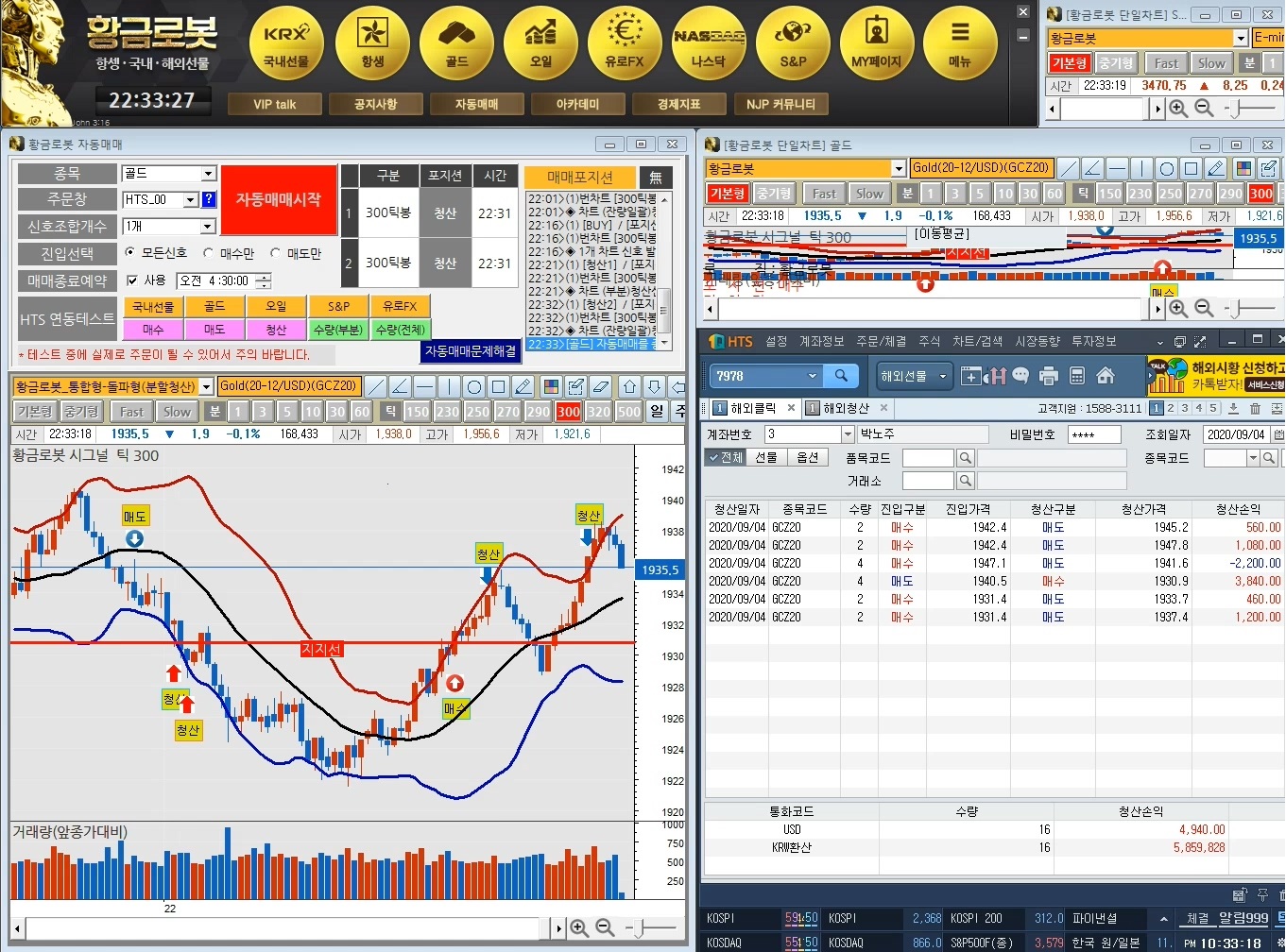Open 7978 screen number dropdown arrow
This screenshot has height=952, width=1286.
[x=812, y=376]
